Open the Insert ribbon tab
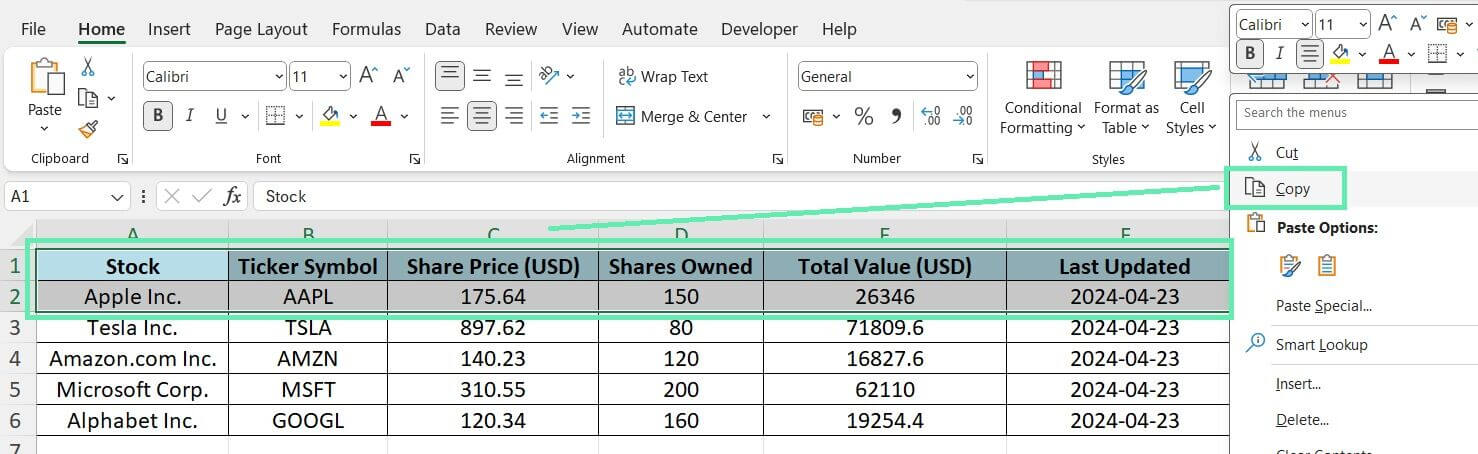Screen dimensions: 1478x454 [169, 29]
